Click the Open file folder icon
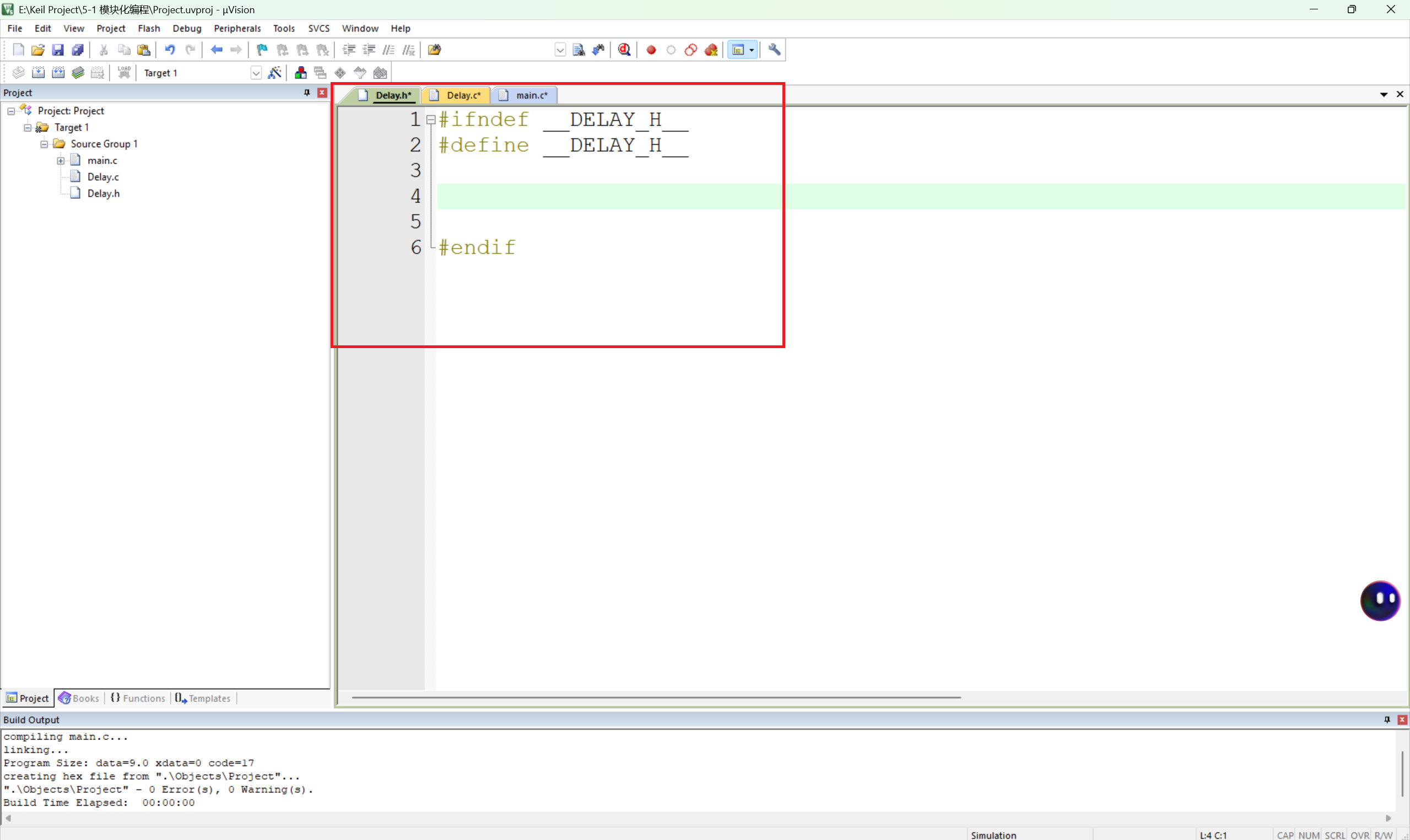The image size is (1410, 840). click(x=38, y=50)
